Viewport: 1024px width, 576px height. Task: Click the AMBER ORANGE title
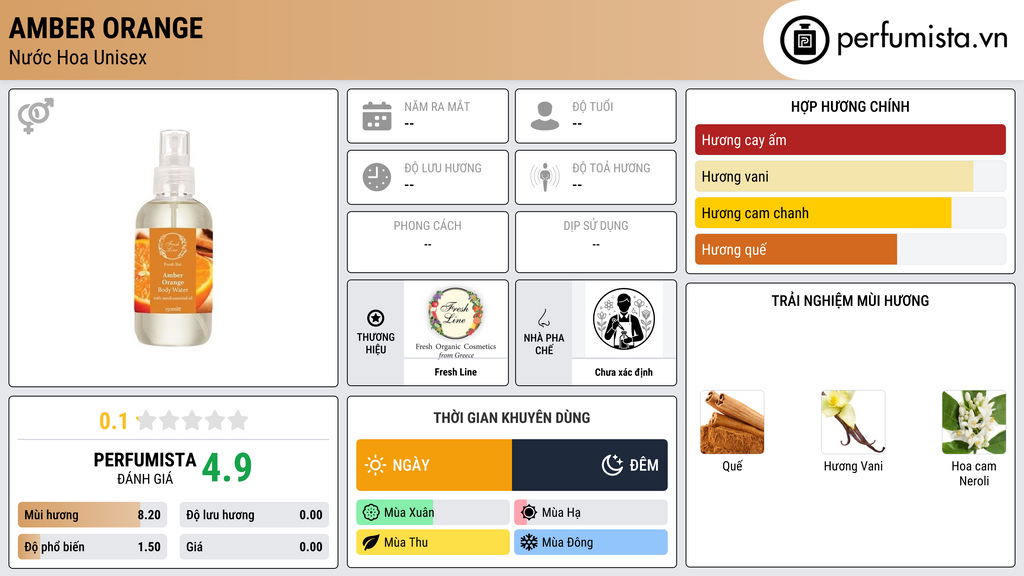click(106, 28)
